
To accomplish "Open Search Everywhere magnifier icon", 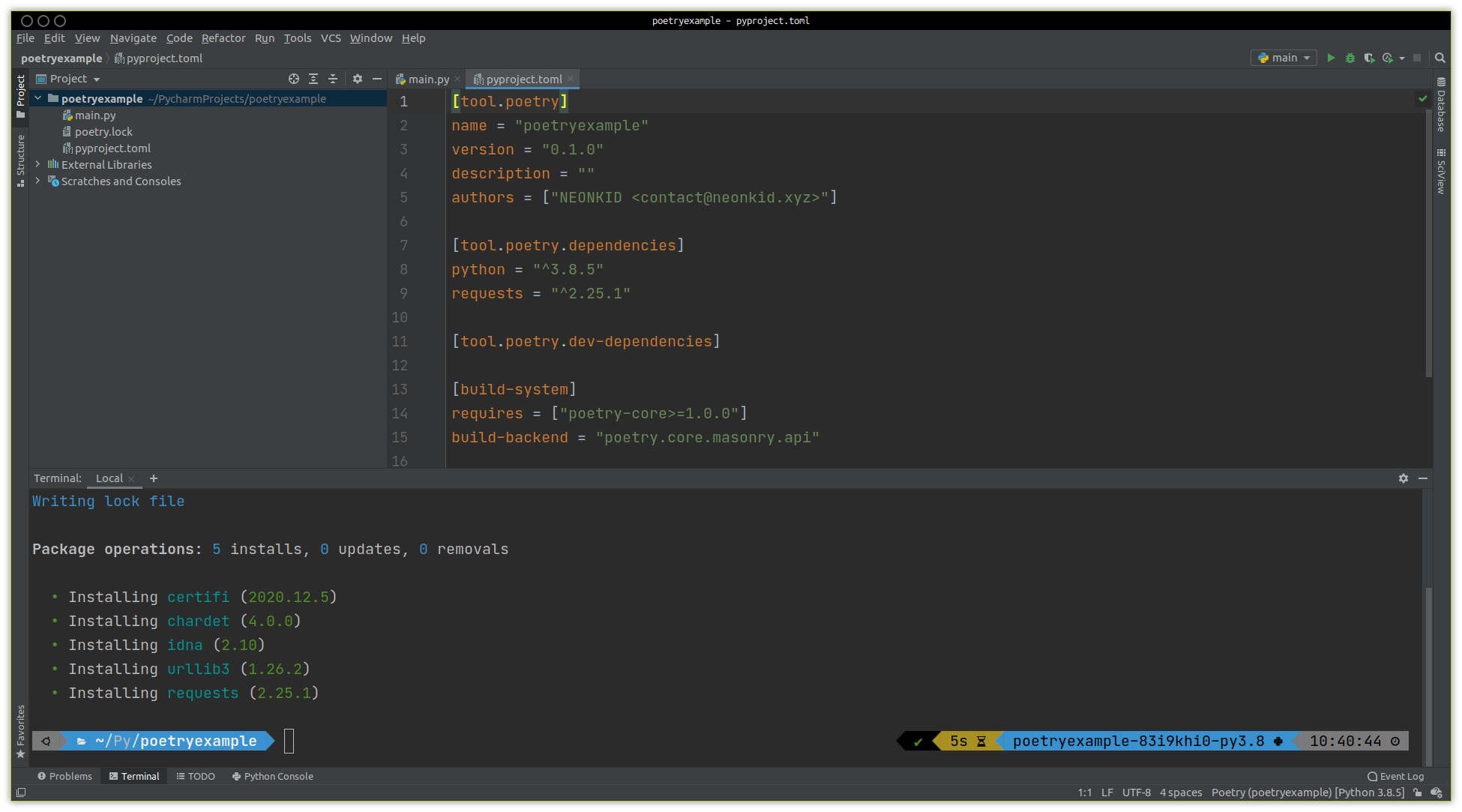I will pos(1440,58).
